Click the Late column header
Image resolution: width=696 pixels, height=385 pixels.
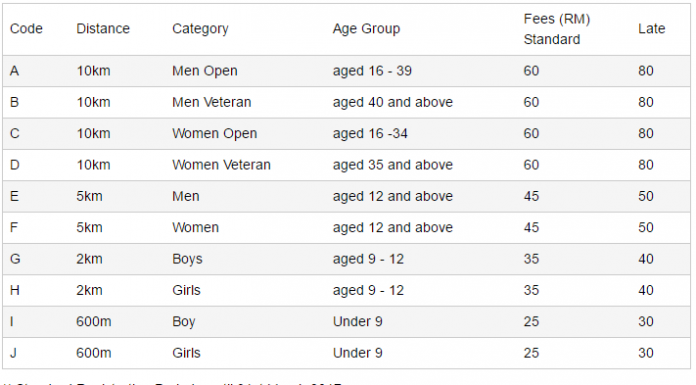652,29
